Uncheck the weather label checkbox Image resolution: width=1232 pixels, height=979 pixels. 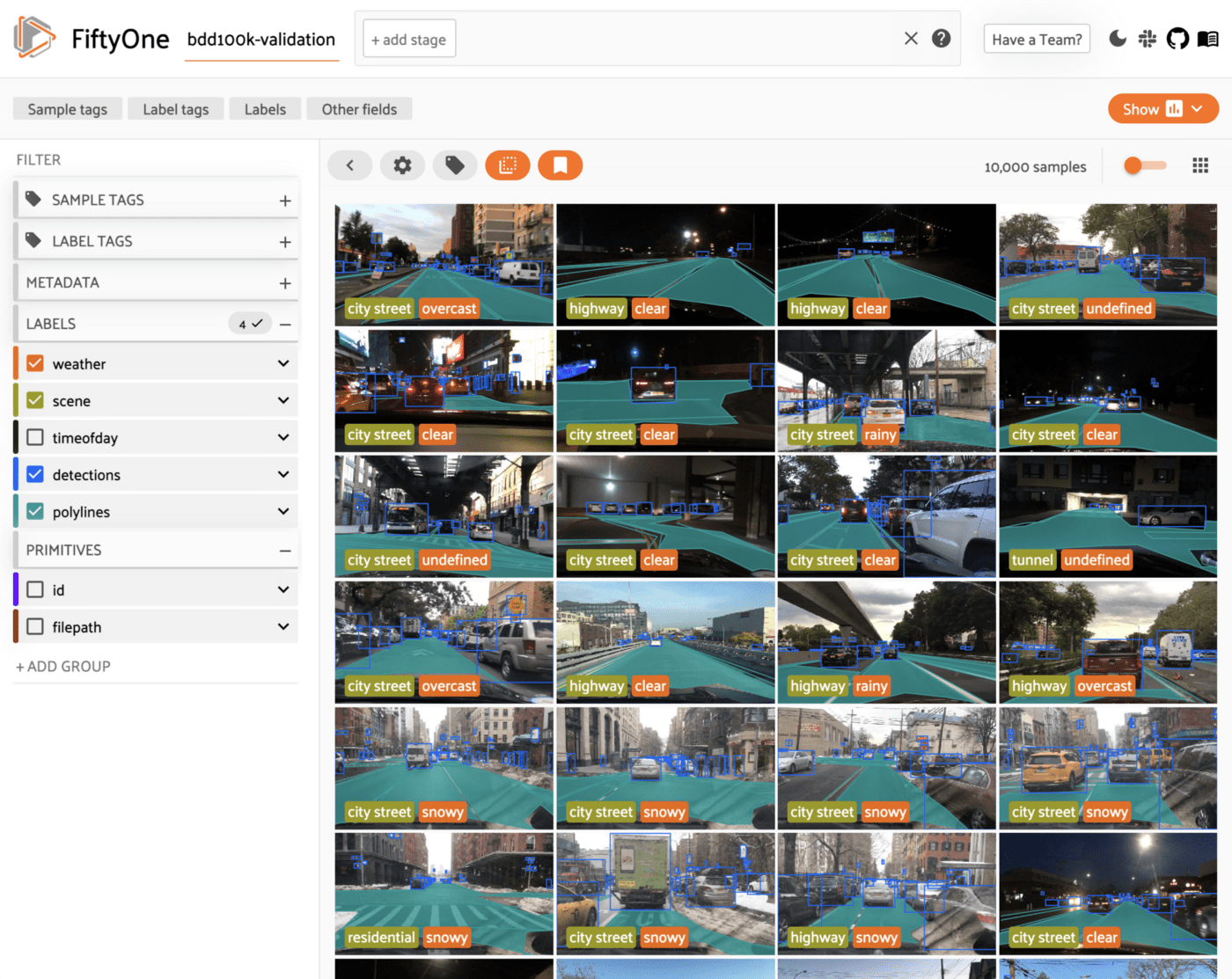pyautogui.click(x=35, y=363)
